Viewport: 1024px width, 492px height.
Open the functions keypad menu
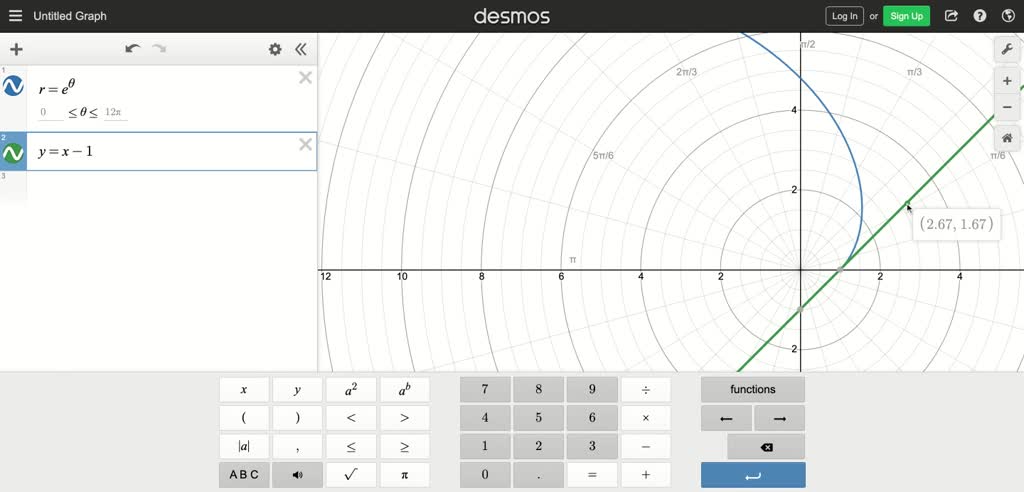pos(752,389)
